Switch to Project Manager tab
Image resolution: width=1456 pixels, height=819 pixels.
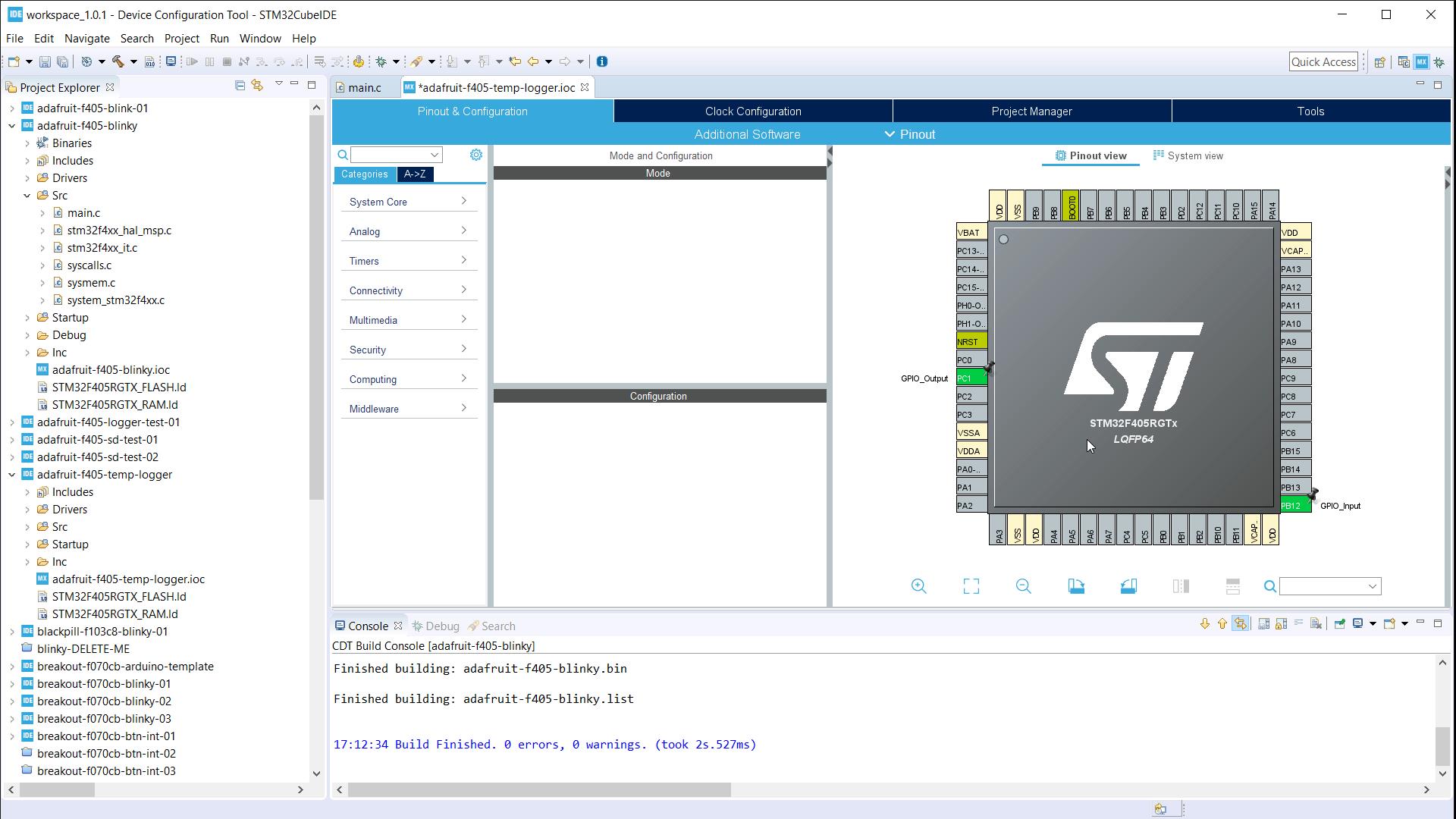pos(1031,111)
